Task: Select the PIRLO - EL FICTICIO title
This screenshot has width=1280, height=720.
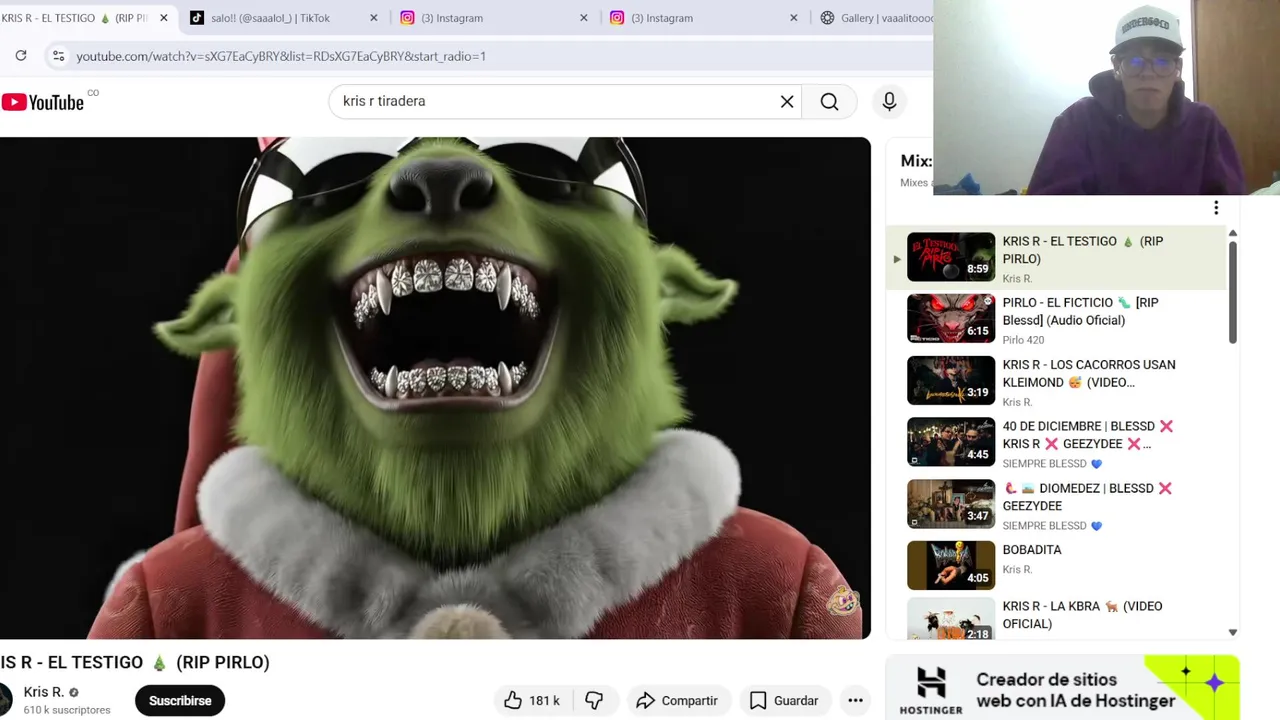Action: (1080, 311)
